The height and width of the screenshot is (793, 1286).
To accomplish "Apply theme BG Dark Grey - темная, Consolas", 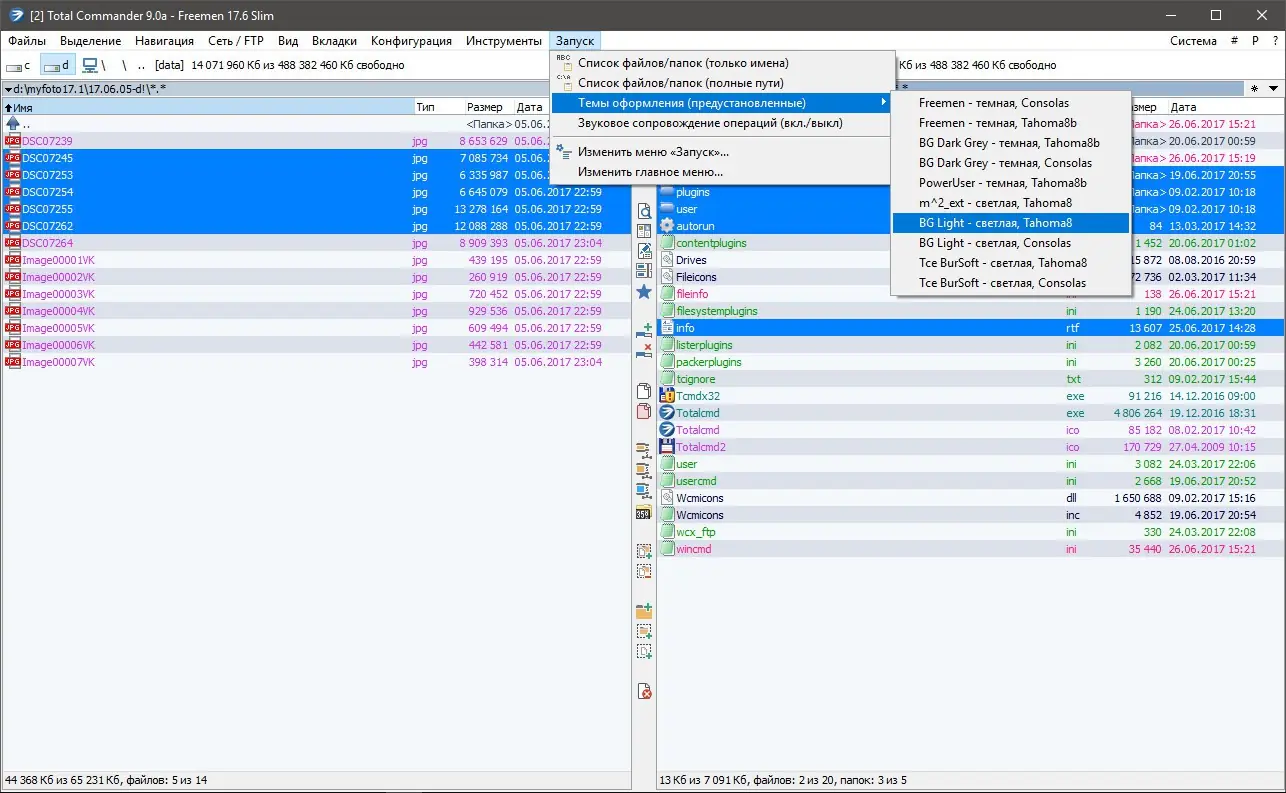I will pyautogui.click(x=1010, y=163).
